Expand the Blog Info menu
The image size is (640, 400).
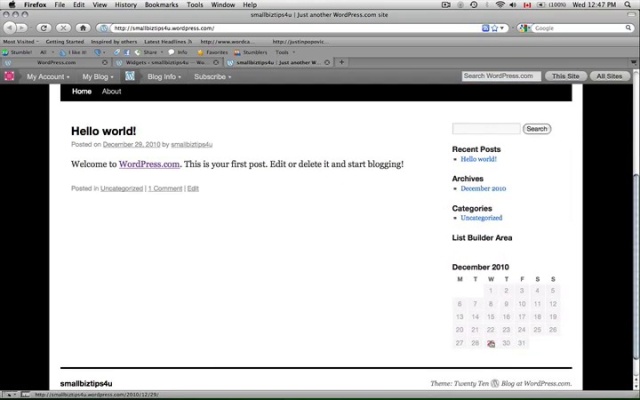(x=164, y=77)
